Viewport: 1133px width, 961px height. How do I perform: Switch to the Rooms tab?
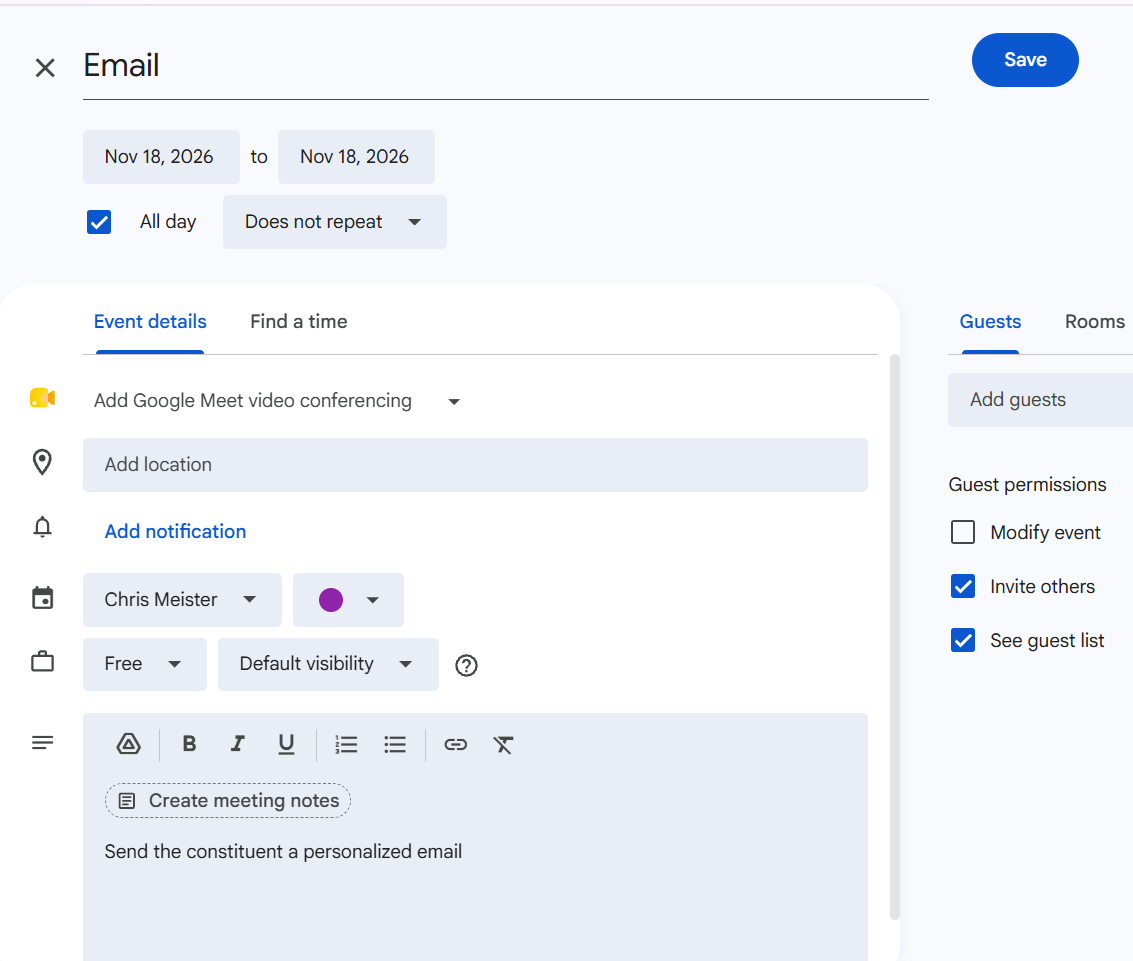[x=1095, y=322]
